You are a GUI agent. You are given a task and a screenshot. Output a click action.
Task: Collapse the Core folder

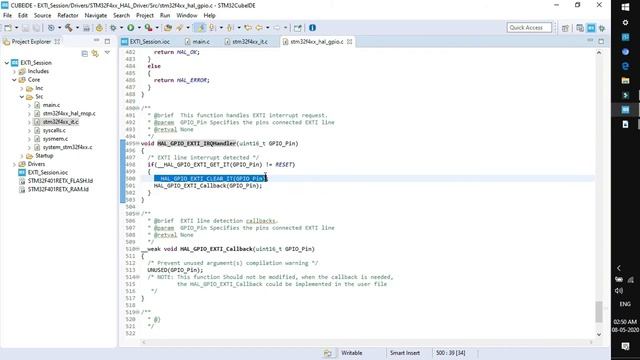coord(14,80)
